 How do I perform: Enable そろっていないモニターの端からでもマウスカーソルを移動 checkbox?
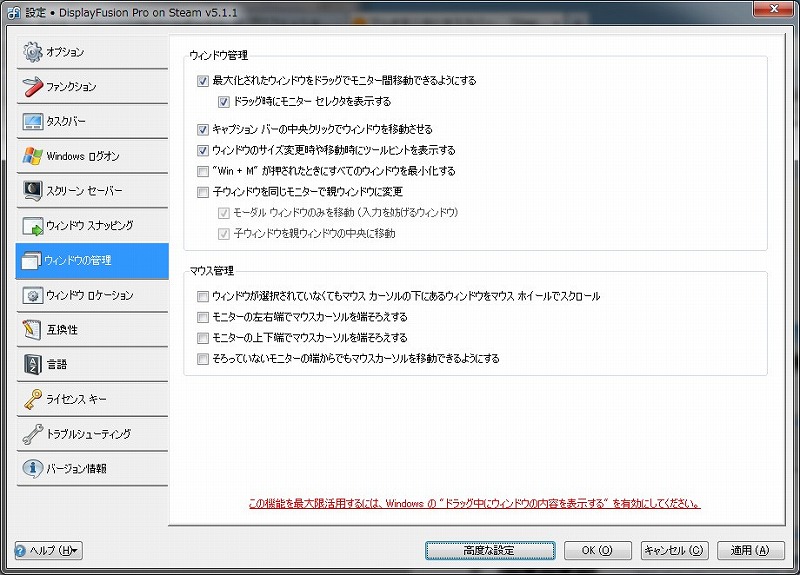point(203,359)
